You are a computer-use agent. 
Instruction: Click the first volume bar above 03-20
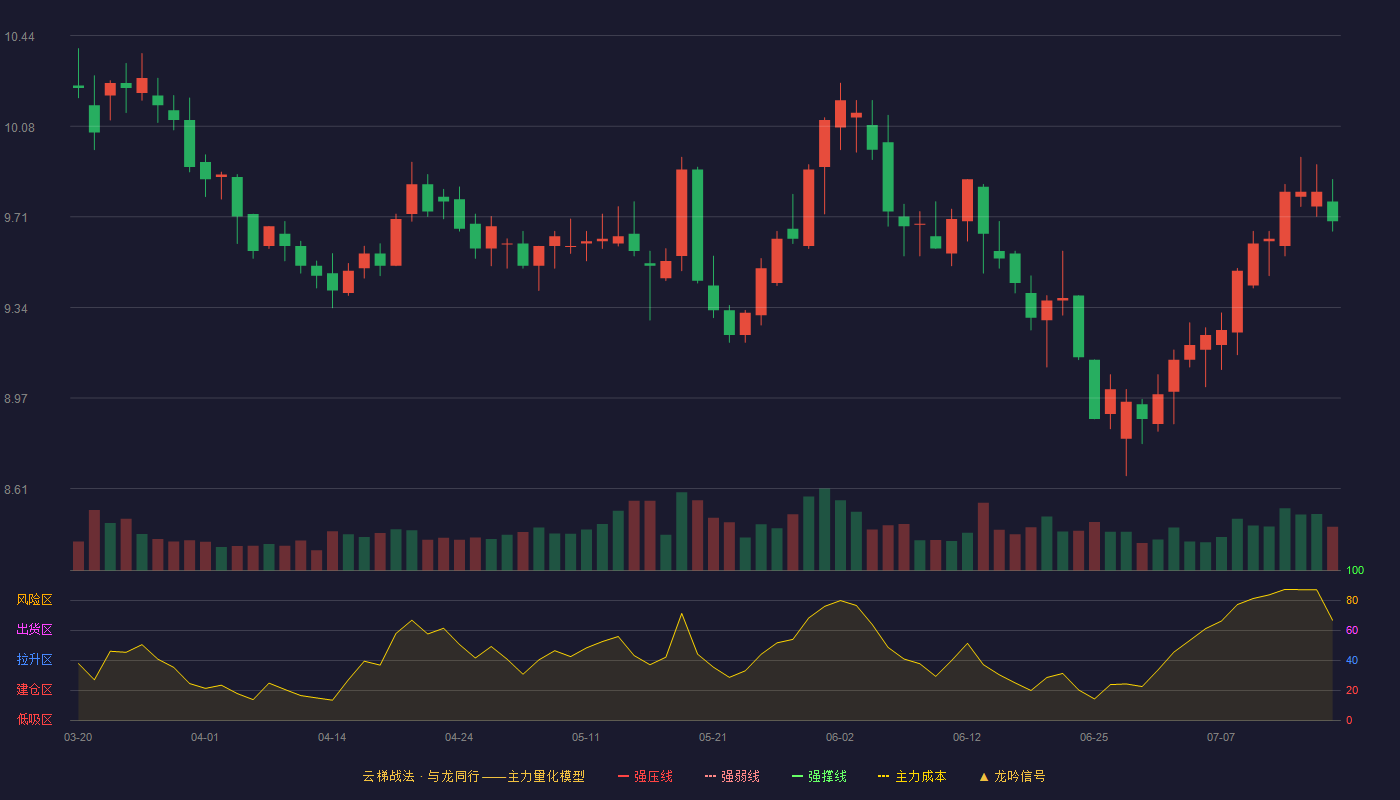click(78, 556)
